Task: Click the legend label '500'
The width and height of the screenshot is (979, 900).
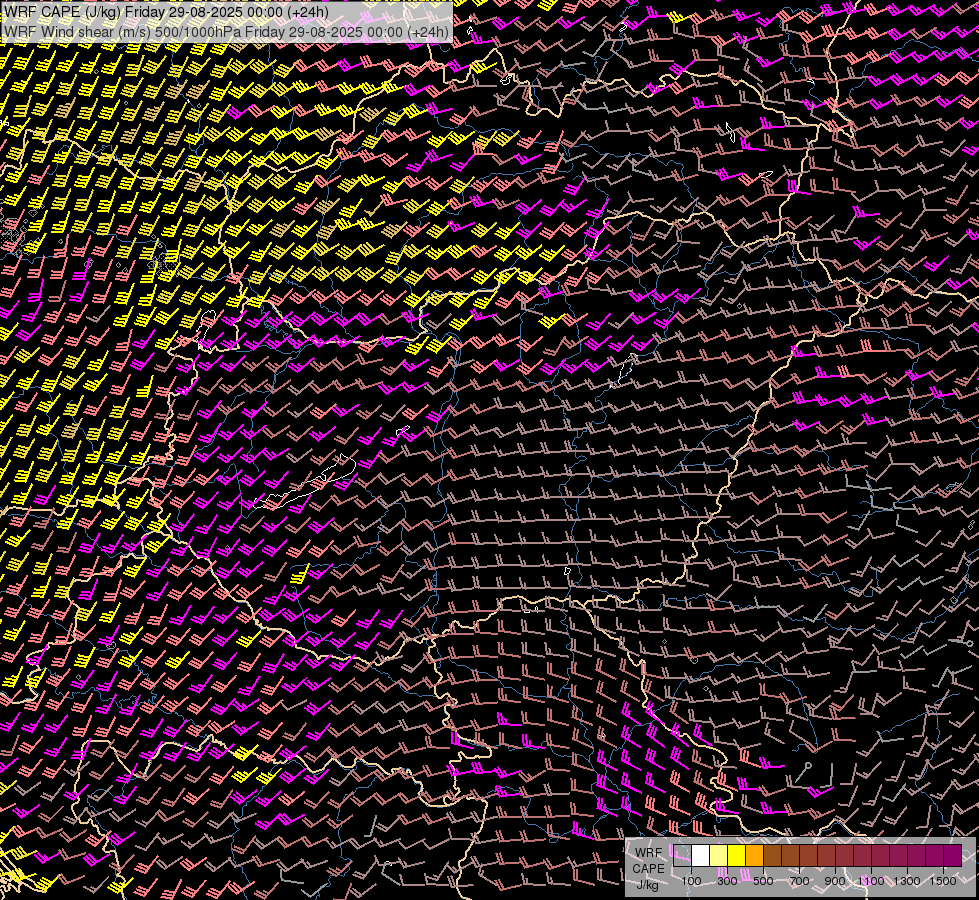Action: (x=763, y=881)
